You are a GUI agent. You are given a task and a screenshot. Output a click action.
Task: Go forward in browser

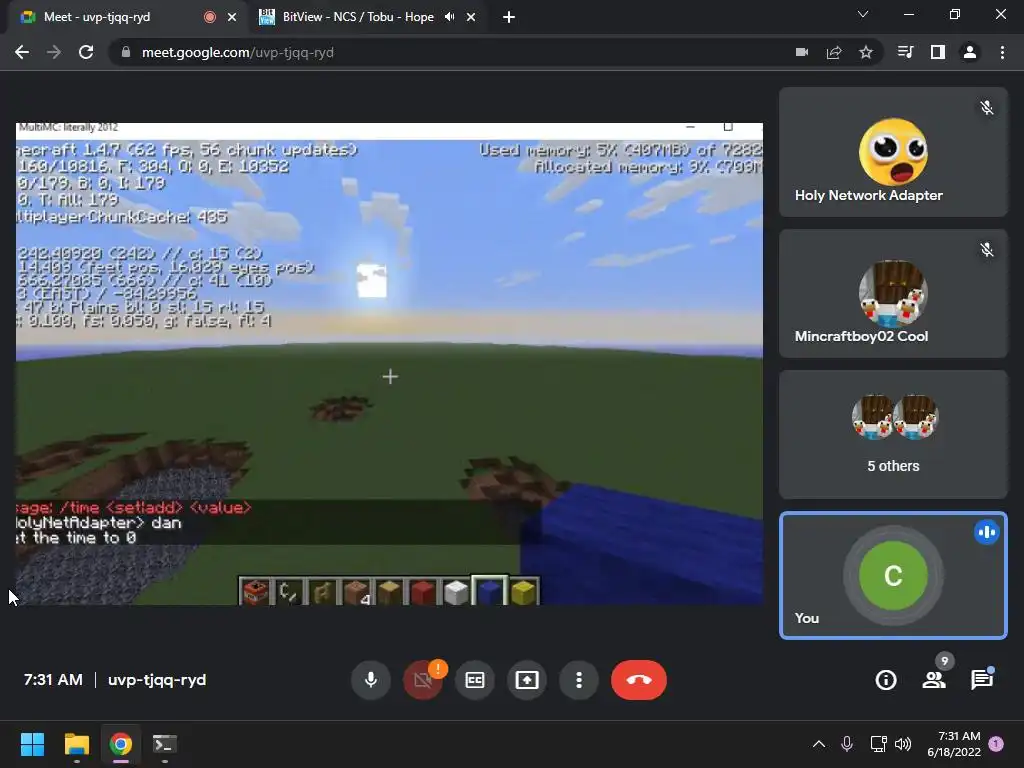pyautogui.click(x=54, y=52)
